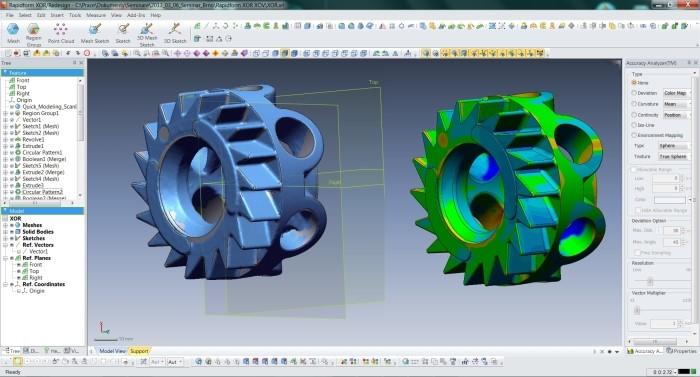The width and height of the screenshot is (700, 377).
Task: Open the Color Map dropdown
Action: [x=677, y=93]
